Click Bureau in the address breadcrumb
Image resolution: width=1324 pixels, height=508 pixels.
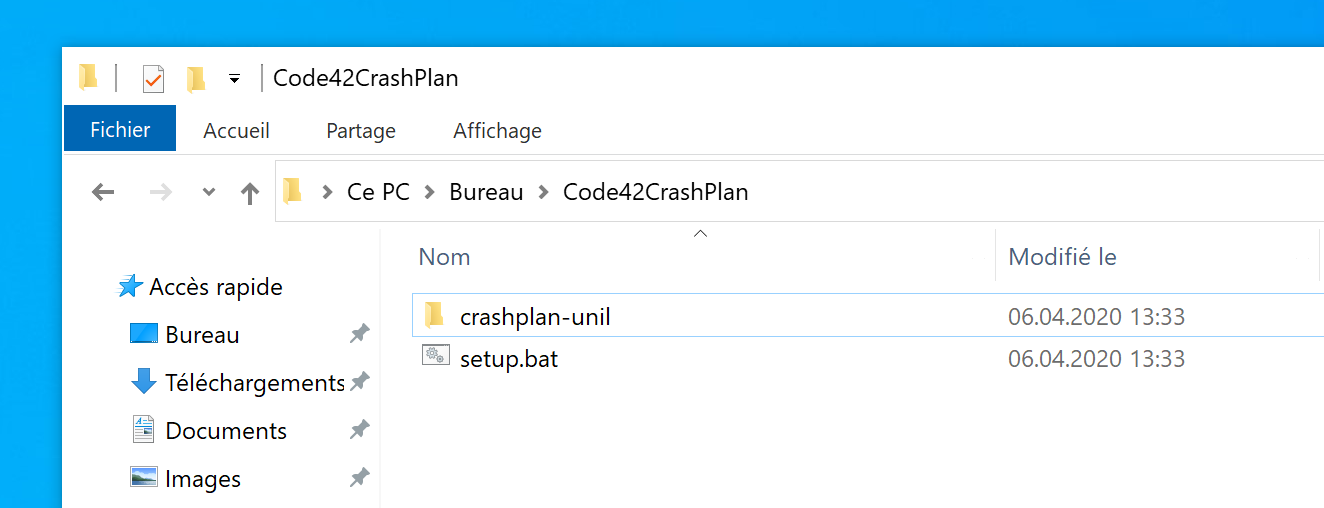pyautogui.click(x=486, y=192)
